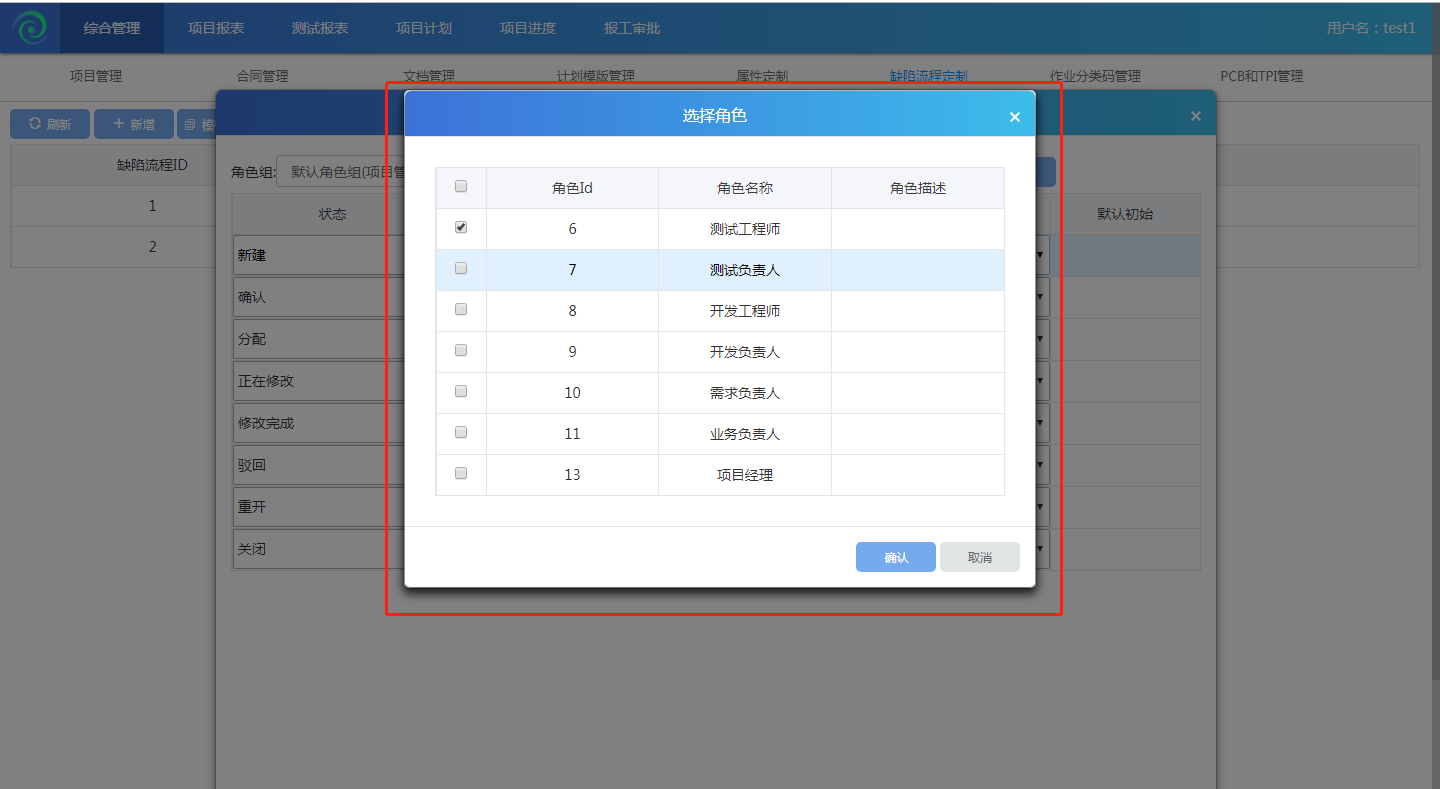
Task: Close the 选择角色 dialog with X
Action: pos(1014,117)
